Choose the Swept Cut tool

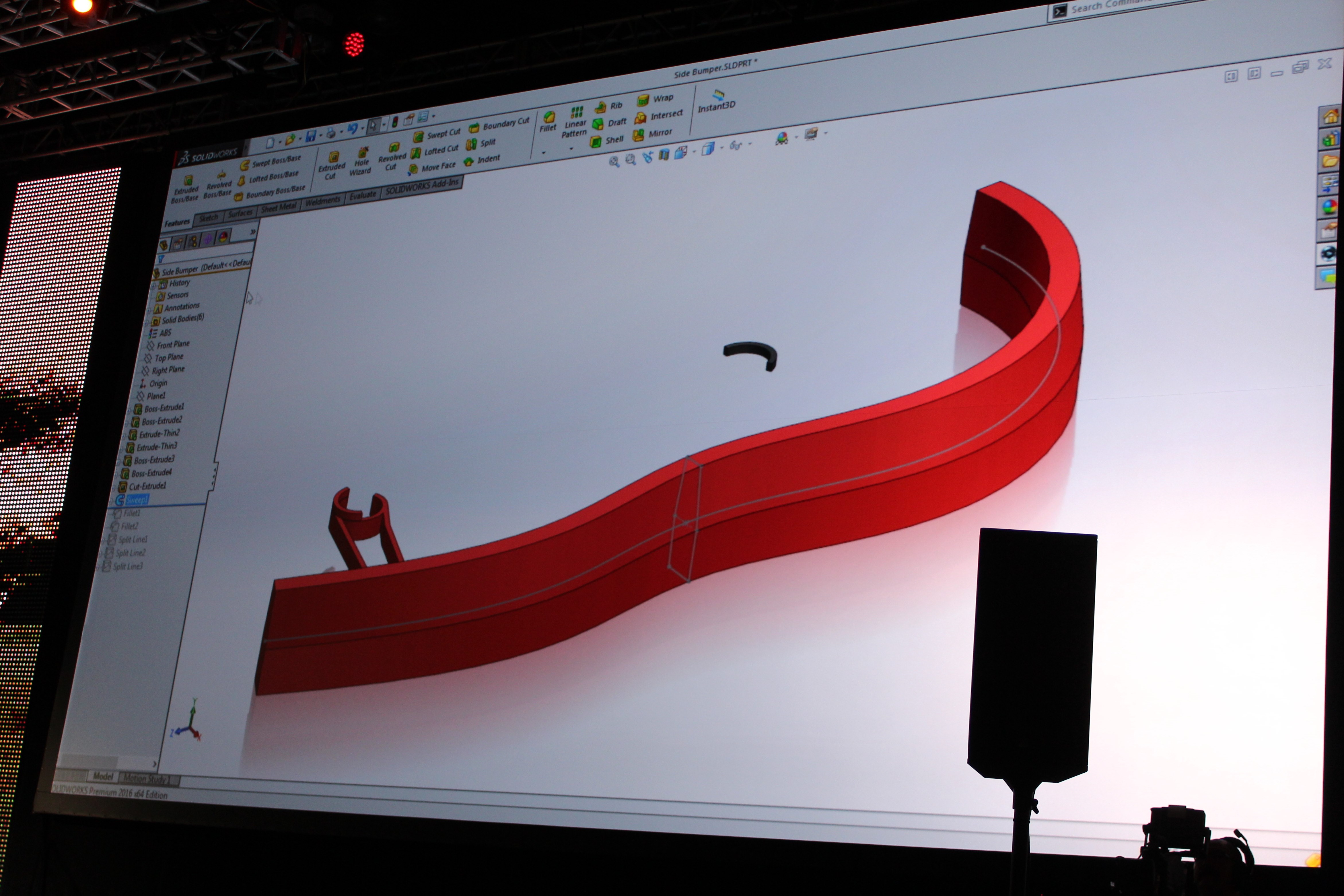(x=437, y=135)
